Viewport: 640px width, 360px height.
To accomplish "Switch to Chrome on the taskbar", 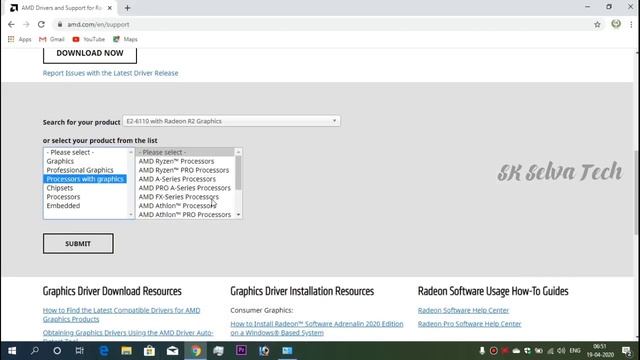I will coord(196,351).
